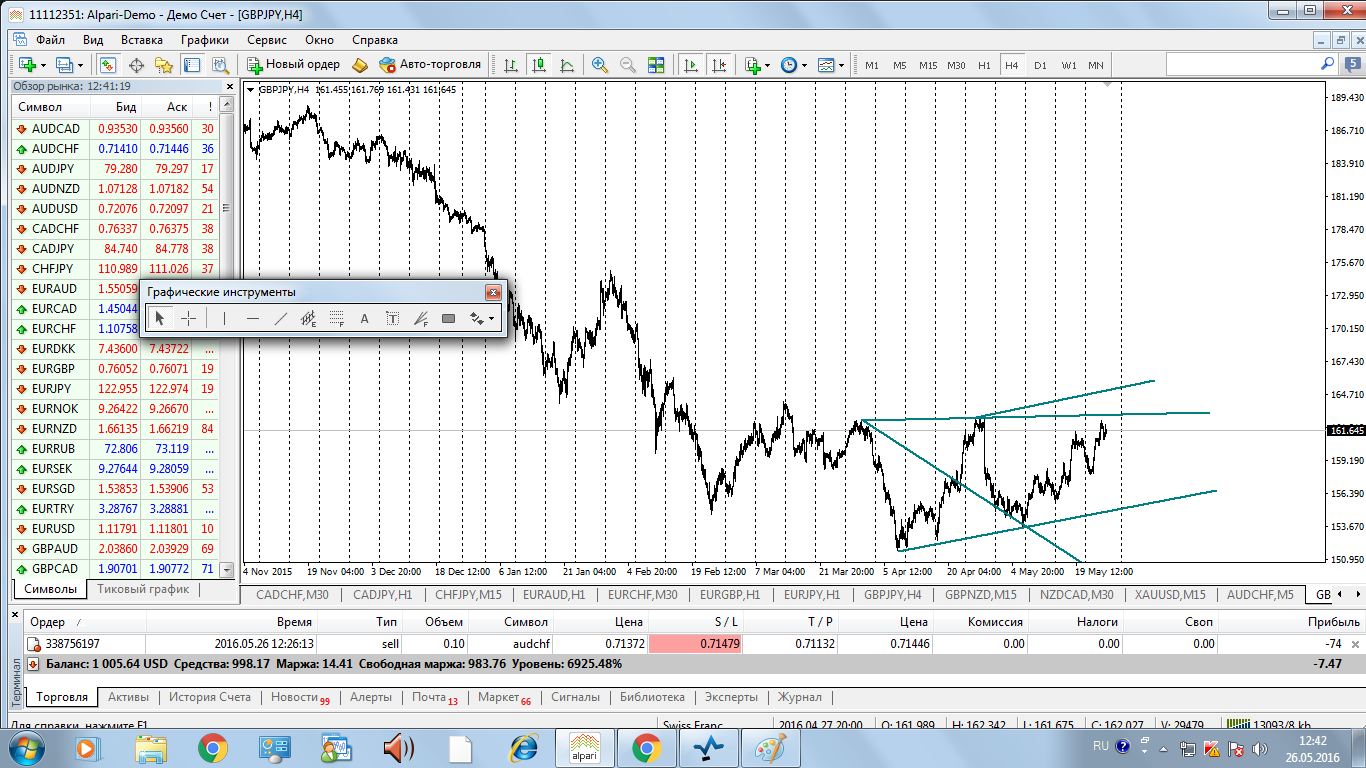The width and height of the screenshot is (1366, 768).
Task: Choose the text label tool
Action: [393, 319]
